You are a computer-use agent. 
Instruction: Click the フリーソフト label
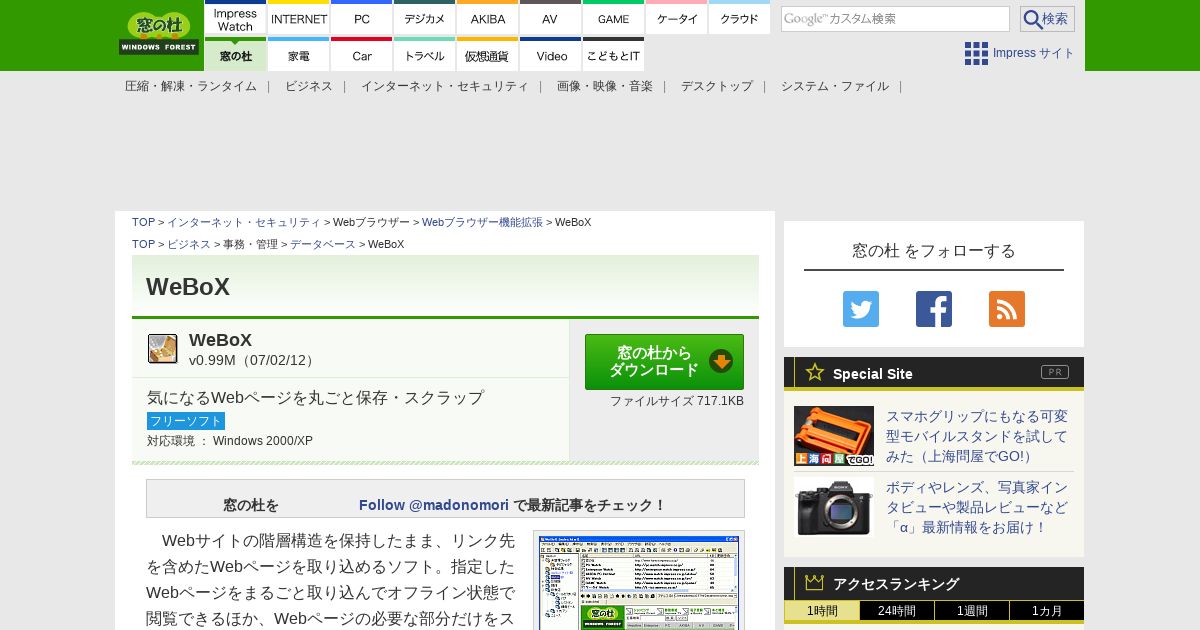pyautogui.click(x=186, y=421)
